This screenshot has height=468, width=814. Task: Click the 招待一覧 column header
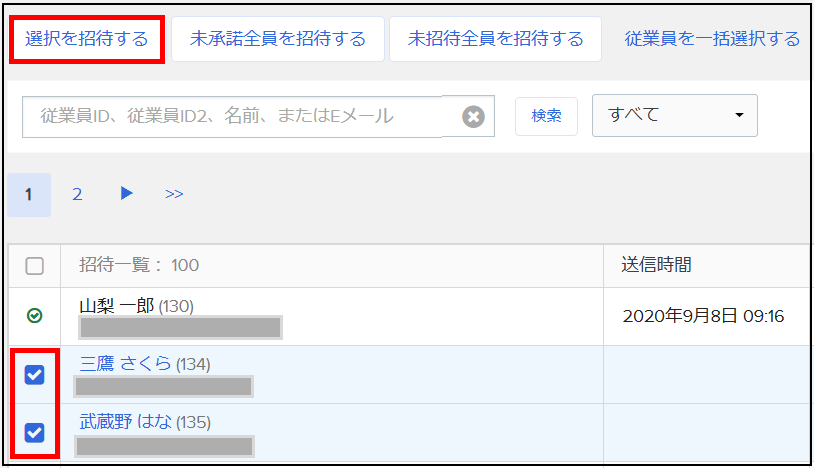pyautogui.click(x=139, y=265)
